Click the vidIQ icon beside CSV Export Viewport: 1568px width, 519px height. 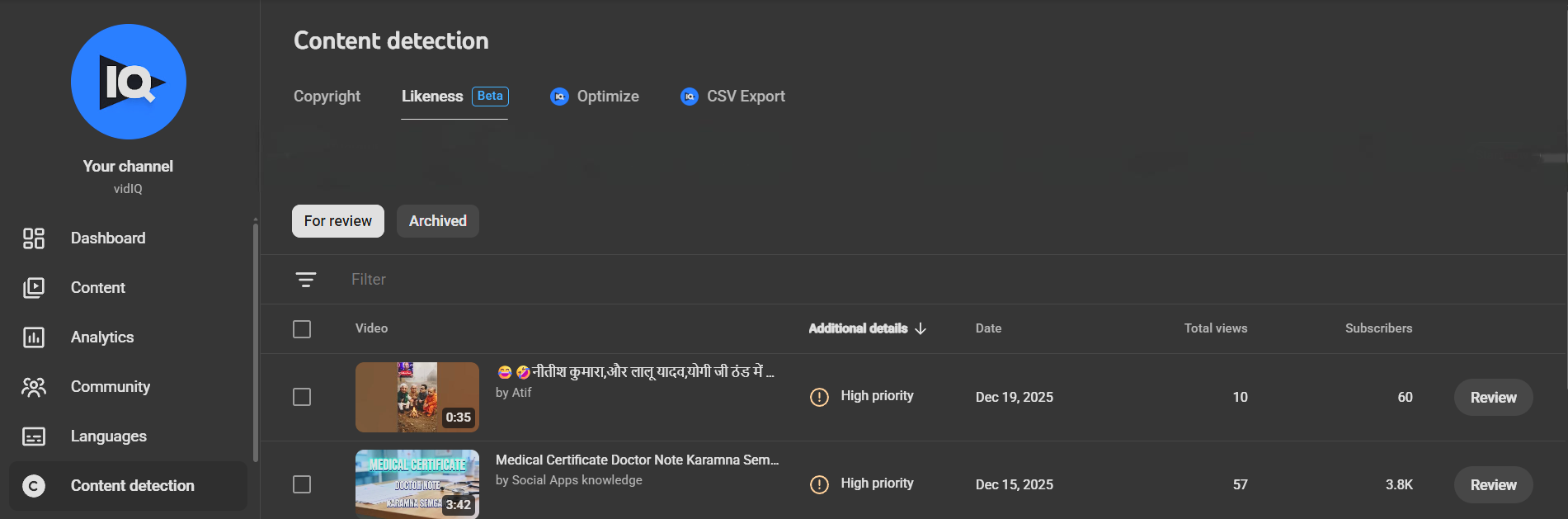tap(690, 97)
